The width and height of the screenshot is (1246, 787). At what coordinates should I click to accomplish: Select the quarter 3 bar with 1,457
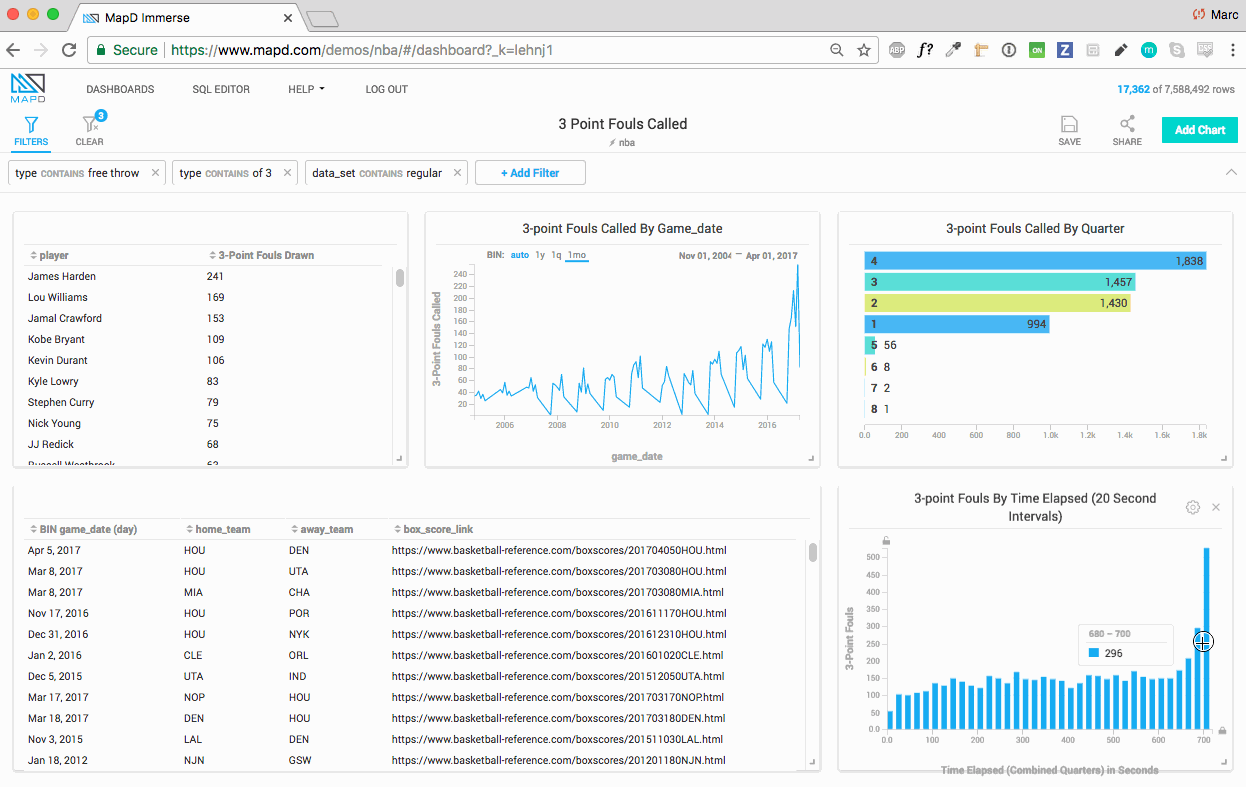point(1000,282)
